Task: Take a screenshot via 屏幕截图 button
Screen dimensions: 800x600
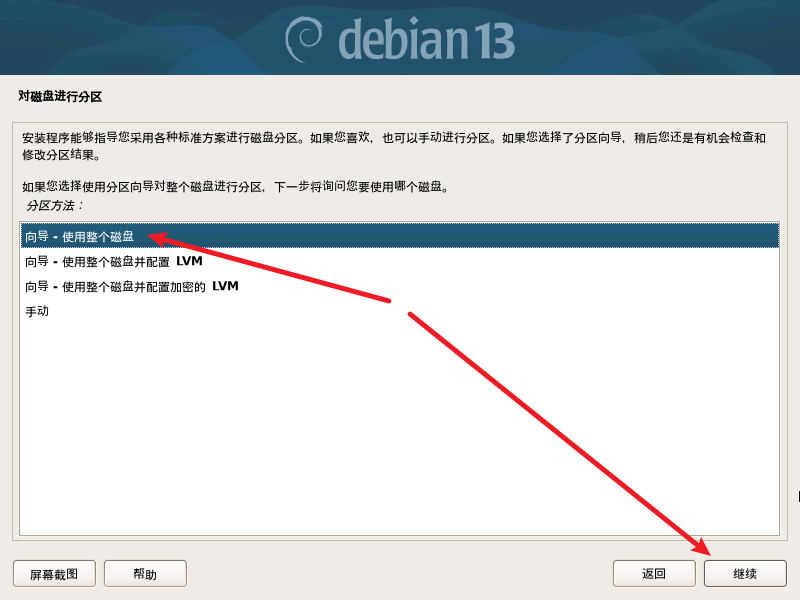Action: click(x=55, y=573)
